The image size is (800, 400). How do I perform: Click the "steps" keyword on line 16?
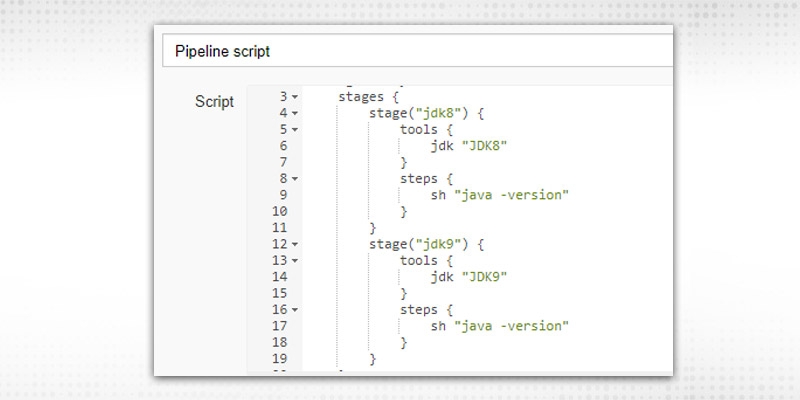(x=418, y=310)
